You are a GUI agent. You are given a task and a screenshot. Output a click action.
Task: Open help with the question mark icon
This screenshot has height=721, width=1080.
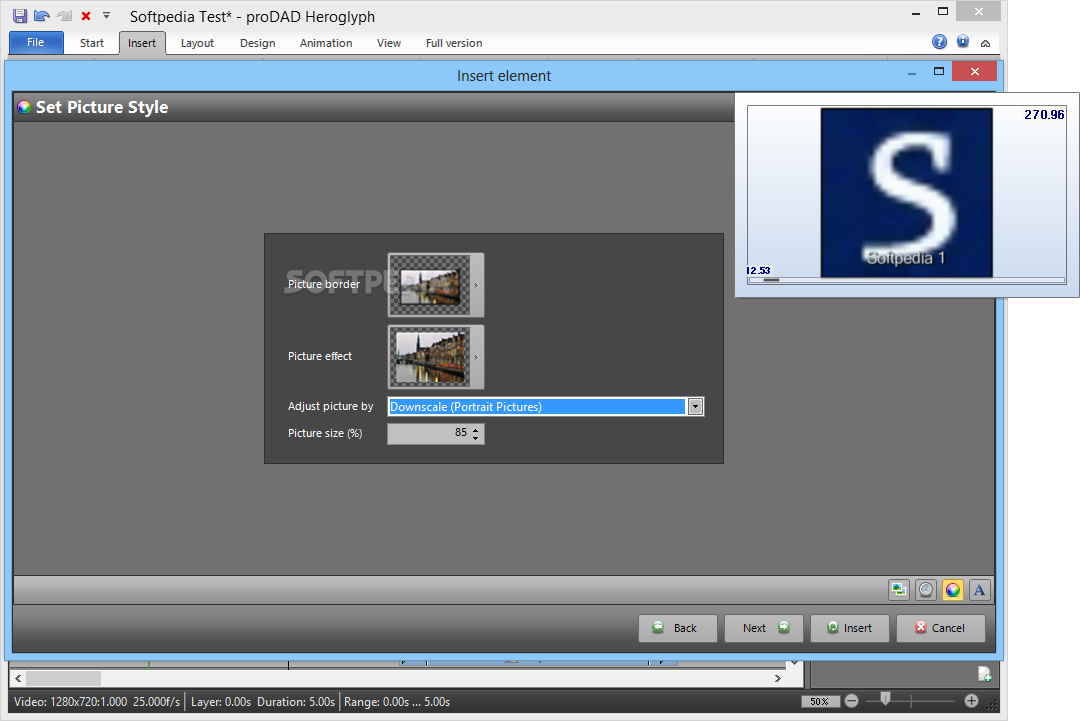tap(939, 42)
